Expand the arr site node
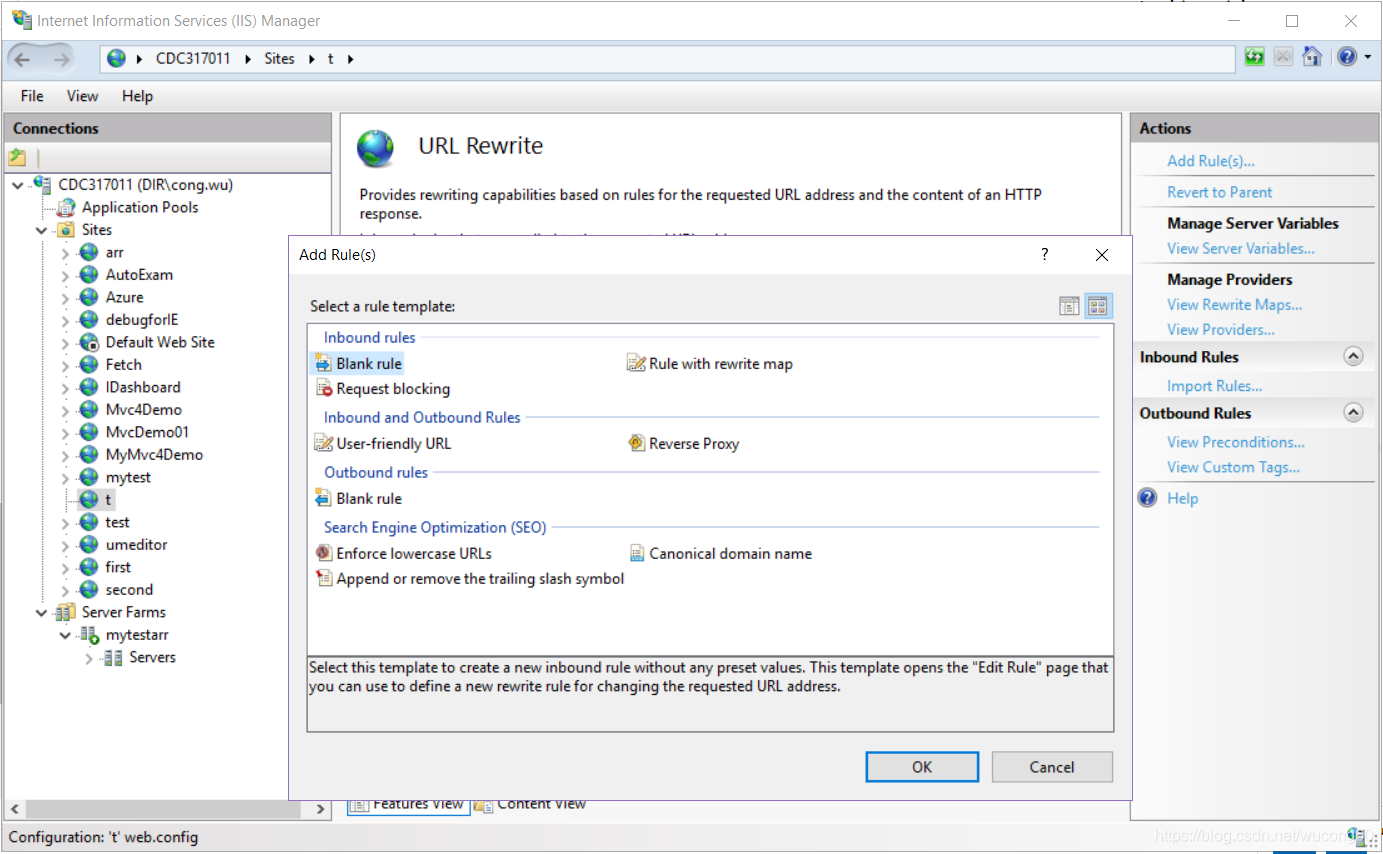The width and height of the screenshot is (1383, 854). [65, 253]
